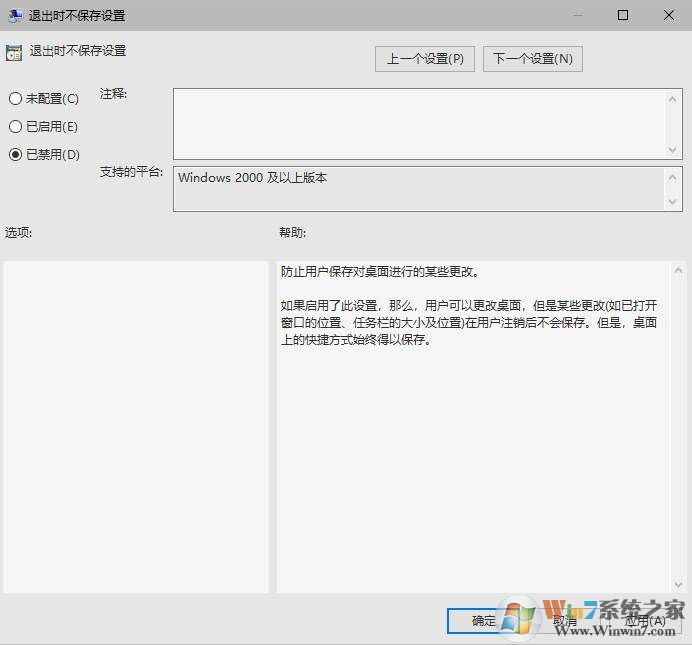
Task: Close the 退出时不保存设置 window
Action: pyautogui.click(x=669, y=16)
